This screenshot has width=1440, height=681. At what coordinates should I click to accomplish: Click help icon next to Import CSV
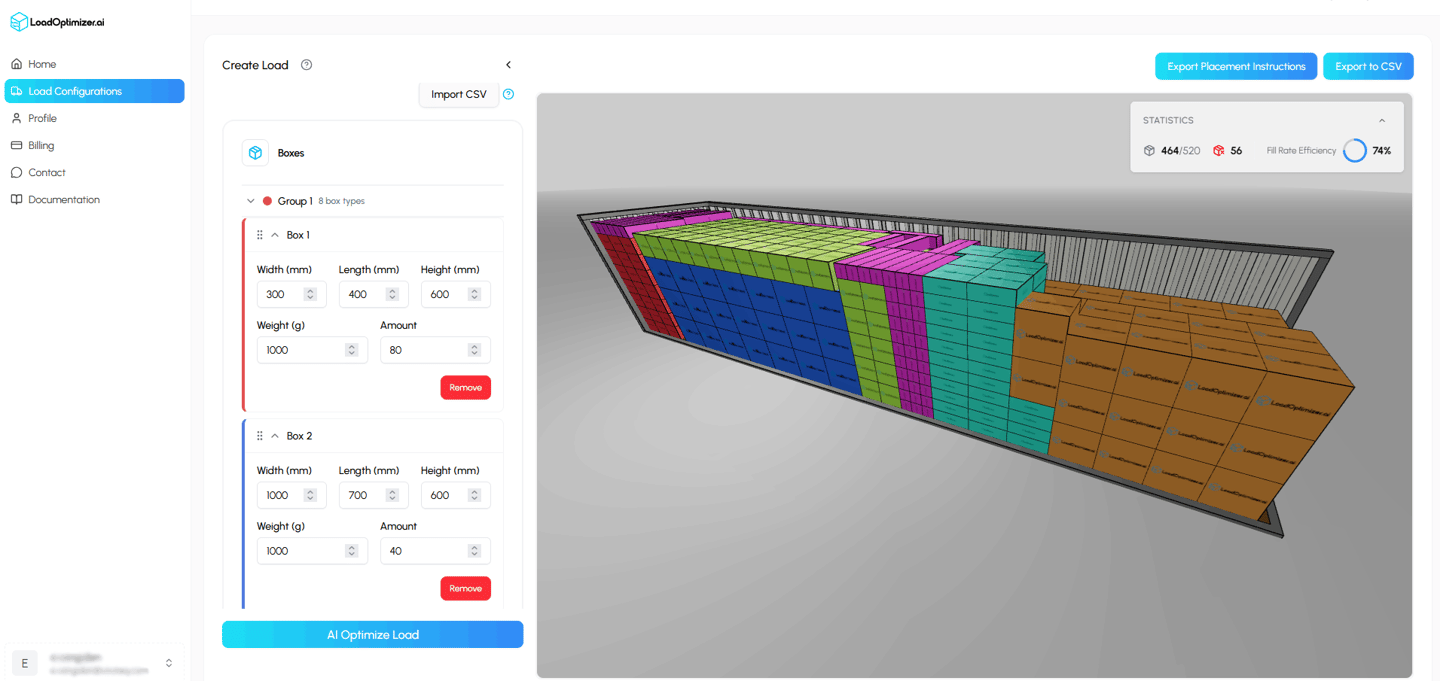(x=508, y=94)
